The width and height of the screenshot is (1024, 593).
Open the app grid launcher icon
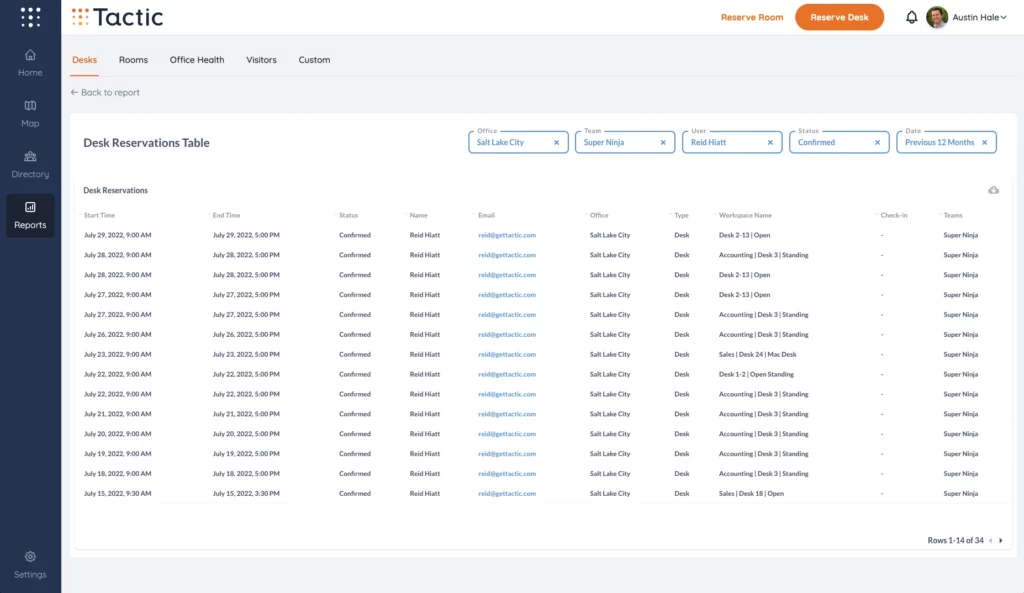click(30, 17)
